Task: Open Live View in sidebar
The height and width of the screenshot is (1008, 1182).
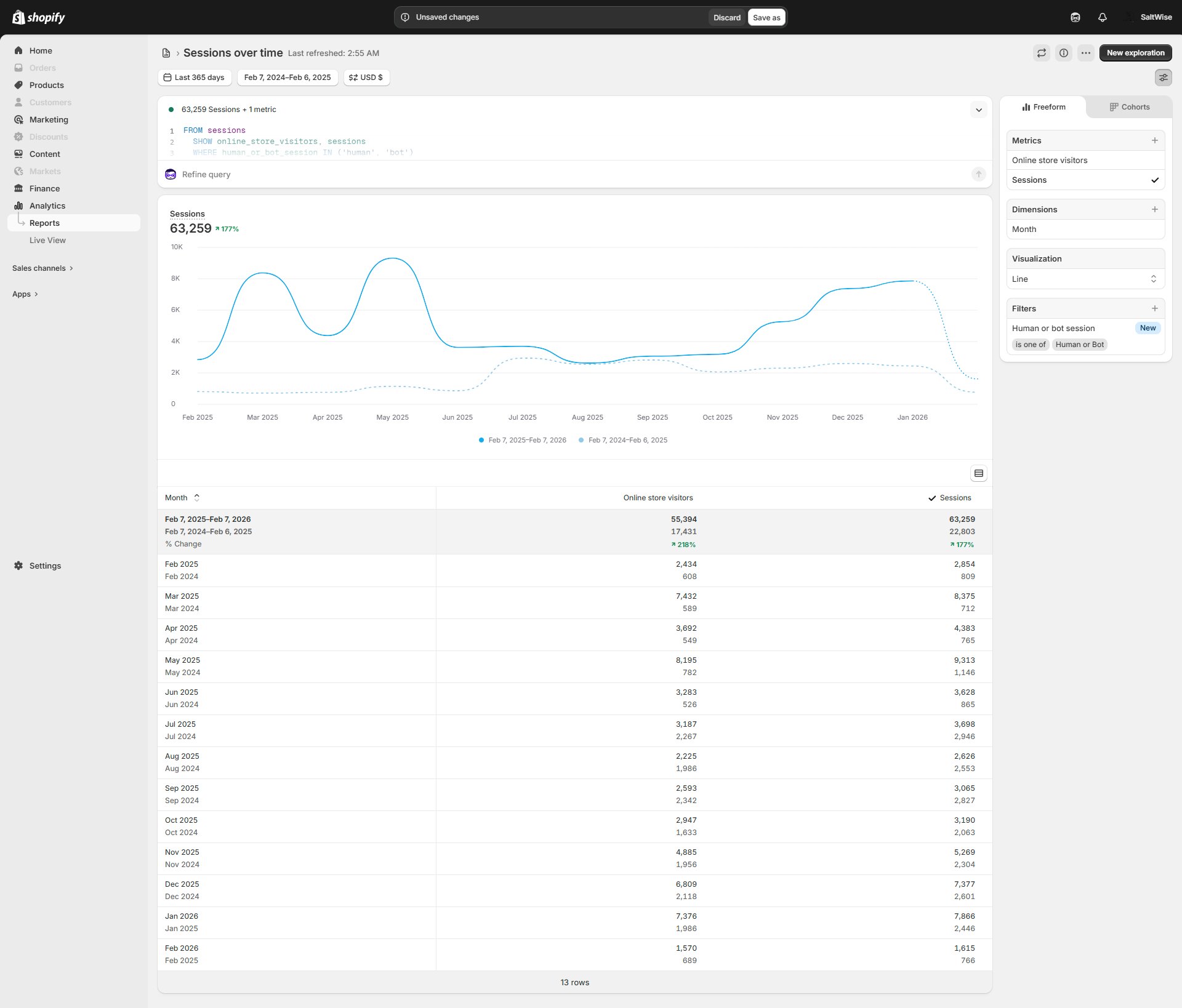Action: pyautogui.click(x=47, y=240)
